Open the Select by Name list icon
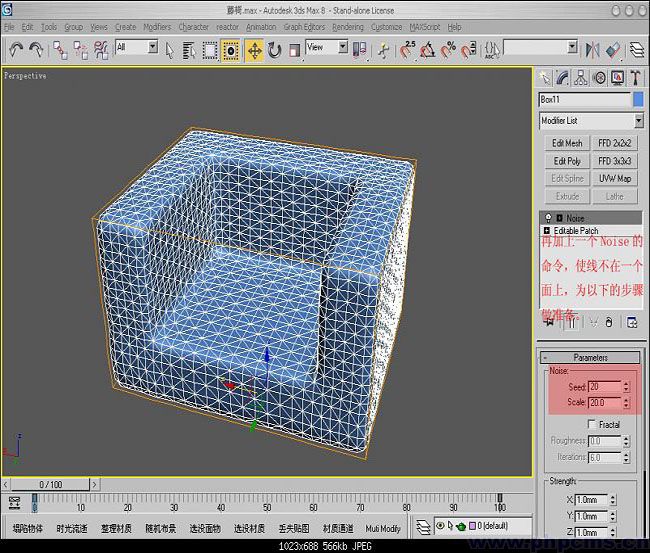 189,51
